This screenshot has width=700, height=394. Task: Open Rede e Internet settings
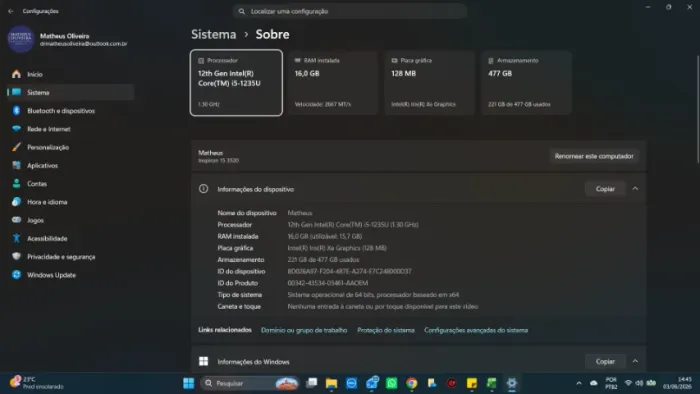pyautogui.click(x=71, y=129)
